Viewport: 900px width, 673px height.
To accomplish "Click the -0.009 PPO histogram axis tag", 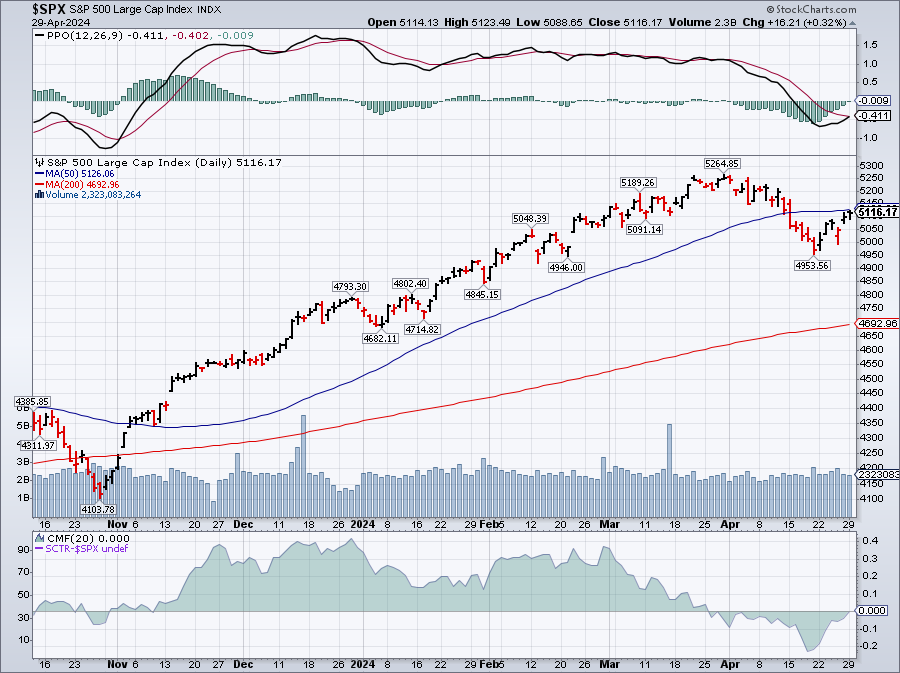I will click(874, 101).
